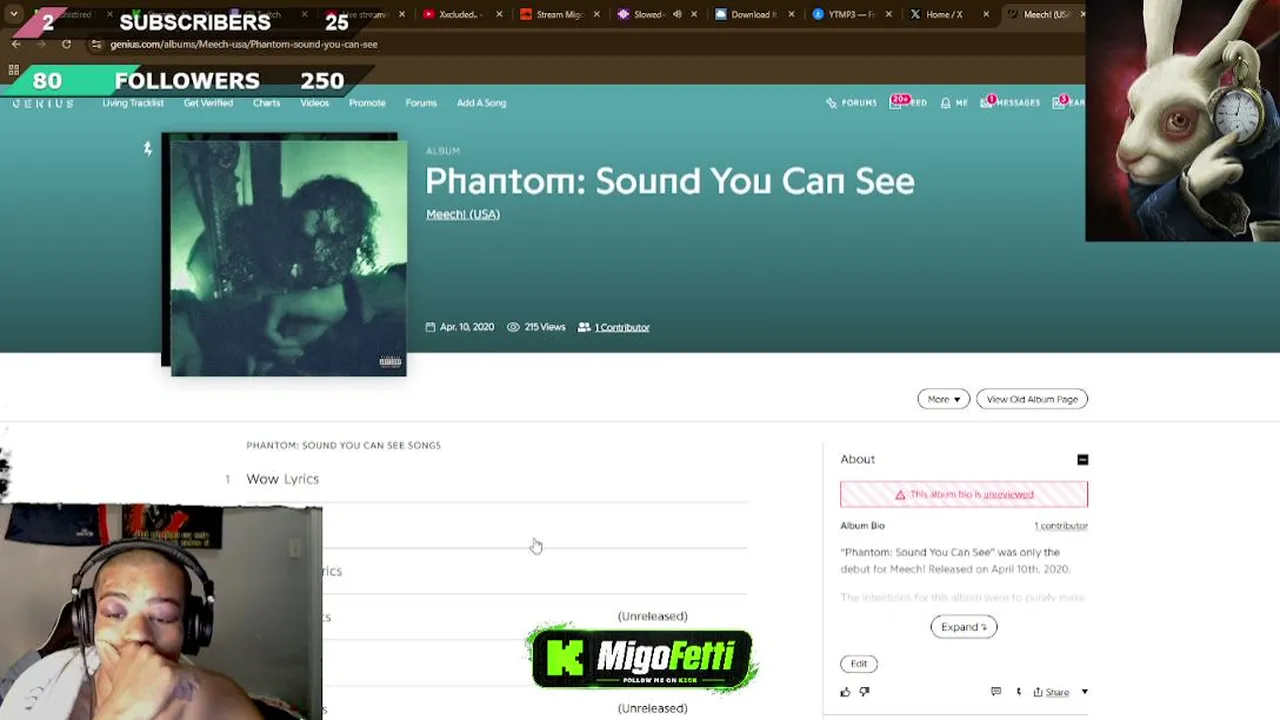The image size is (1280, 720).
Task: Open the Me notifications bell
Action: [954, 103]
